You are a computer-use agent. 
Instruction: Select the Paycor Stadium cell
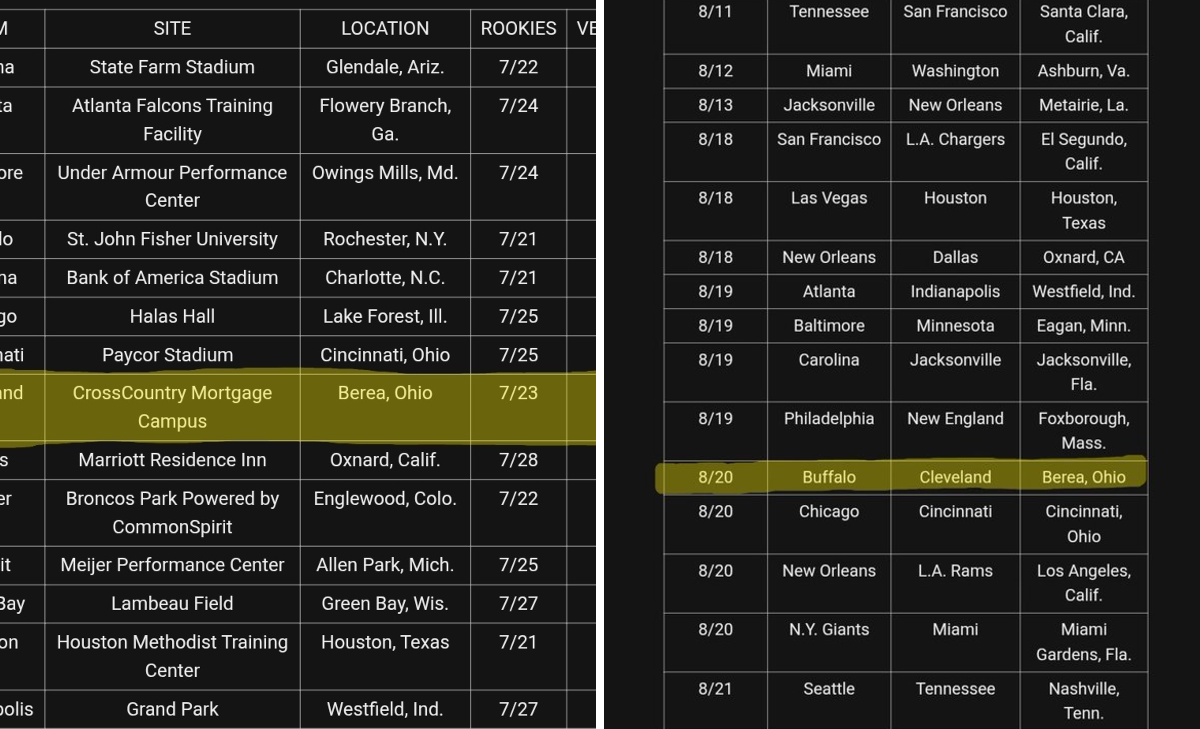point(172,355)
